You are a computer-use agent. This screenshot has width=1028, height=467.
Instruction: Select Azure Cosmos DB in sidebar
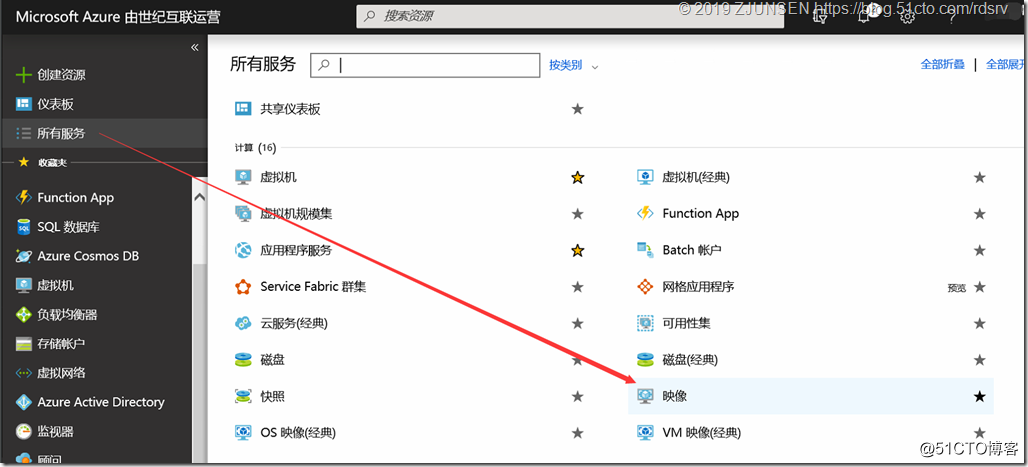coord(88,256)
